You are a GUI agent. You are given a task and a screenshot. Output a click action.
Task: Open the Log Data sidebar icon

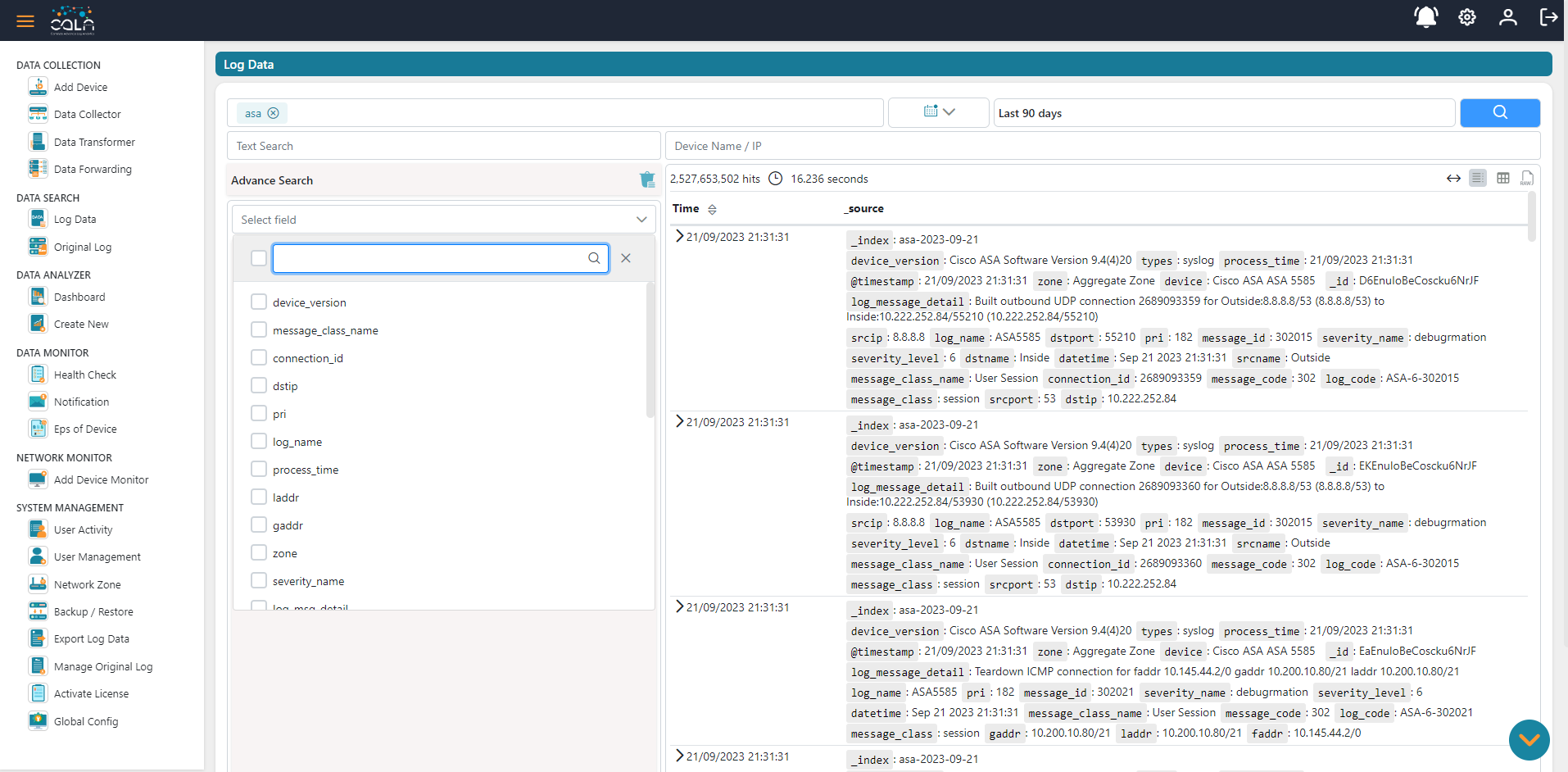tap(38, 219)
